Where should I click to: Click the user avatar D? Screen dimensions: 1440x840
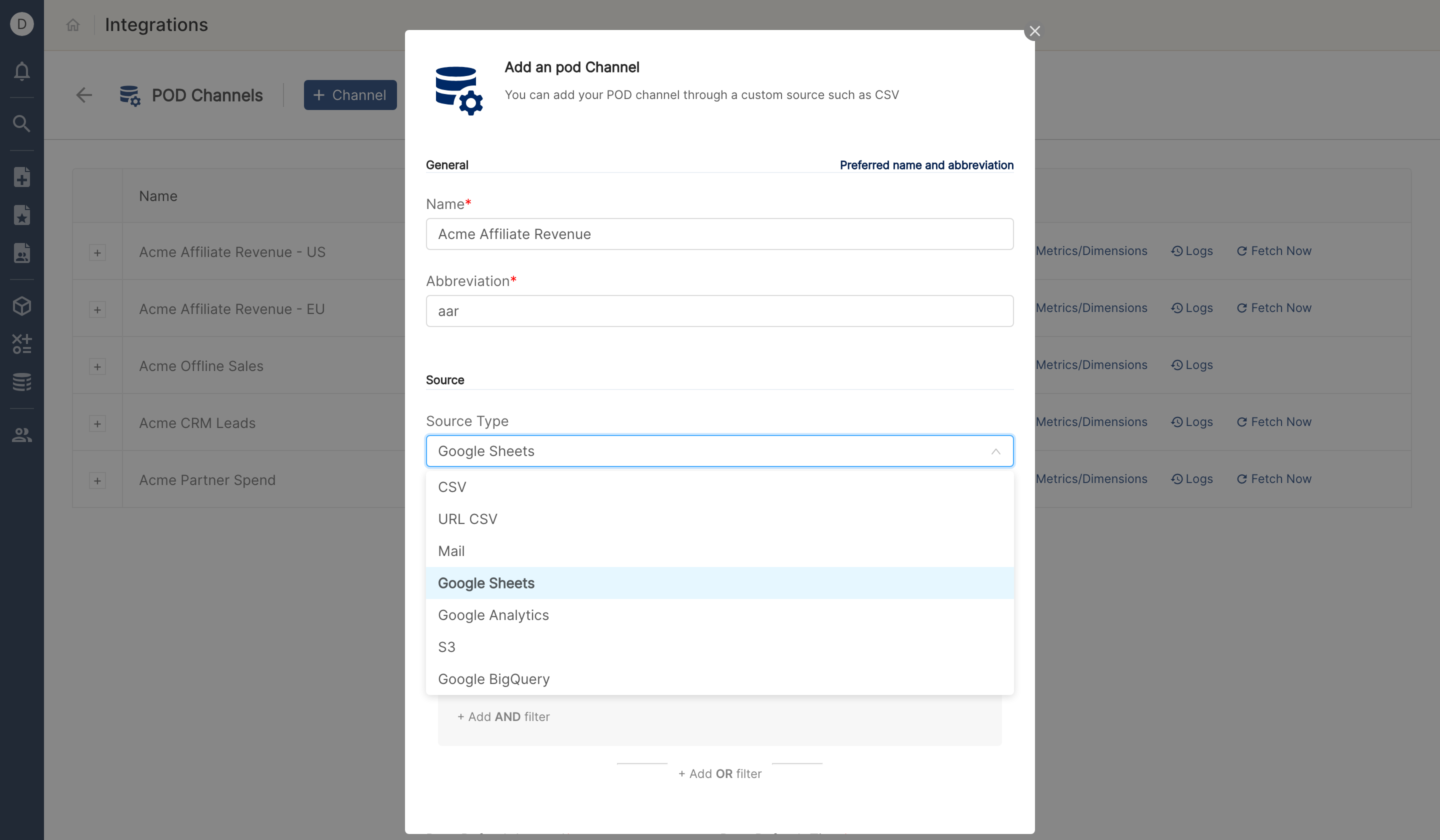tap(21, 24)
